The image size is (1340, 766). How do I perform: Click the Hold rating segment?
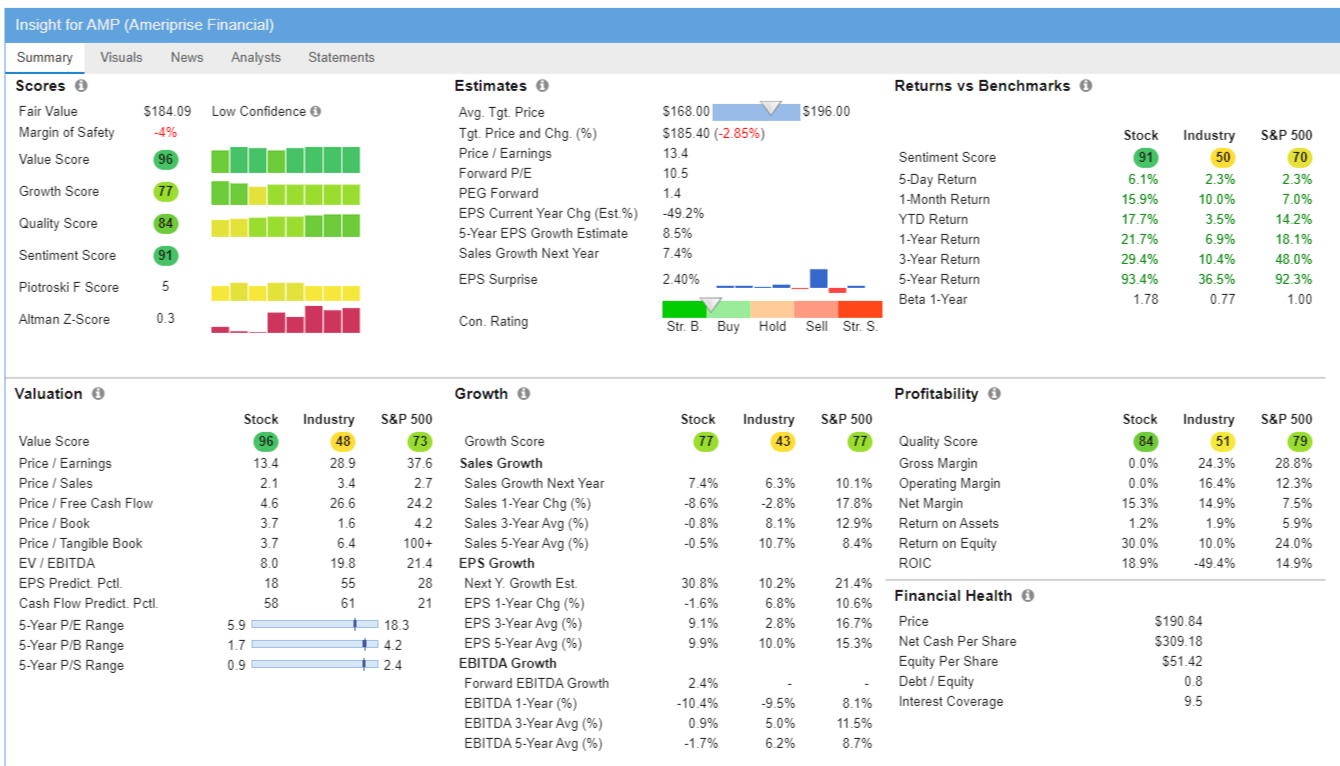[x=772, y=310]
